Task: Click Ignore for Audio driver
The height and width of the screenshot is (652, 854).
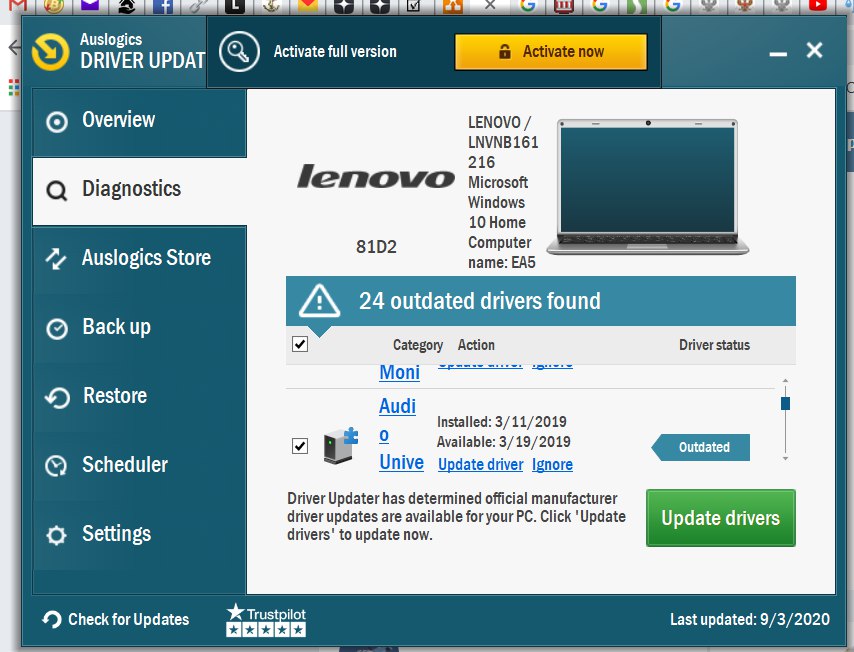Action: (552, 464)
